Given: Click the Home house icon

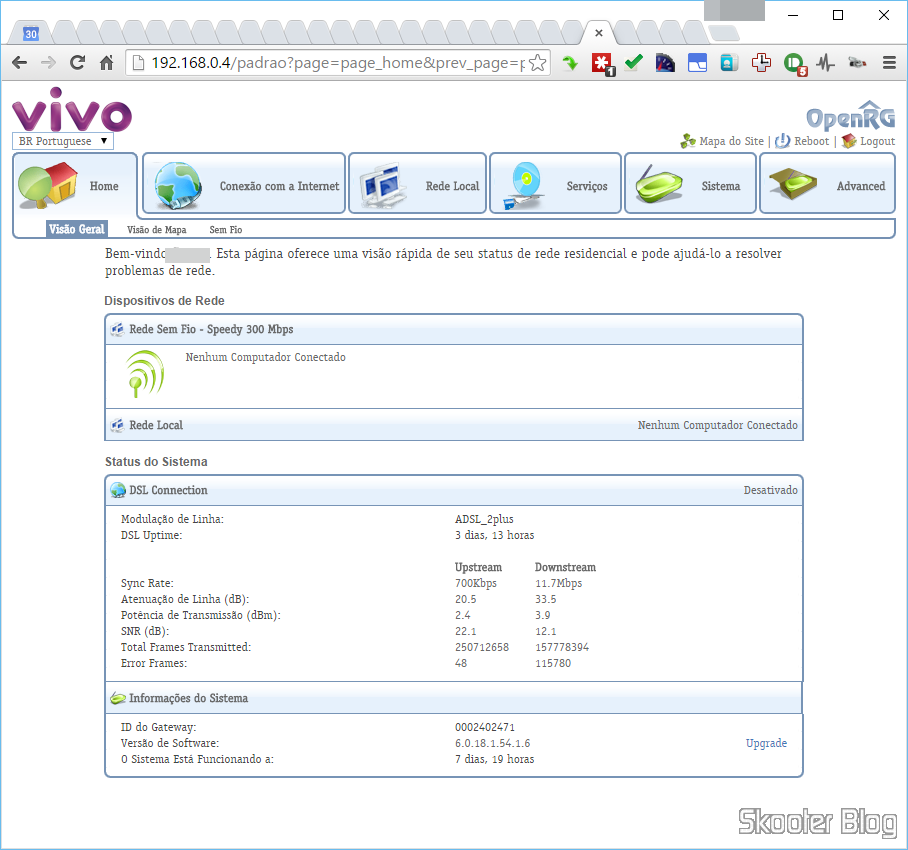Looking at the screenshot, I should 48,185.
